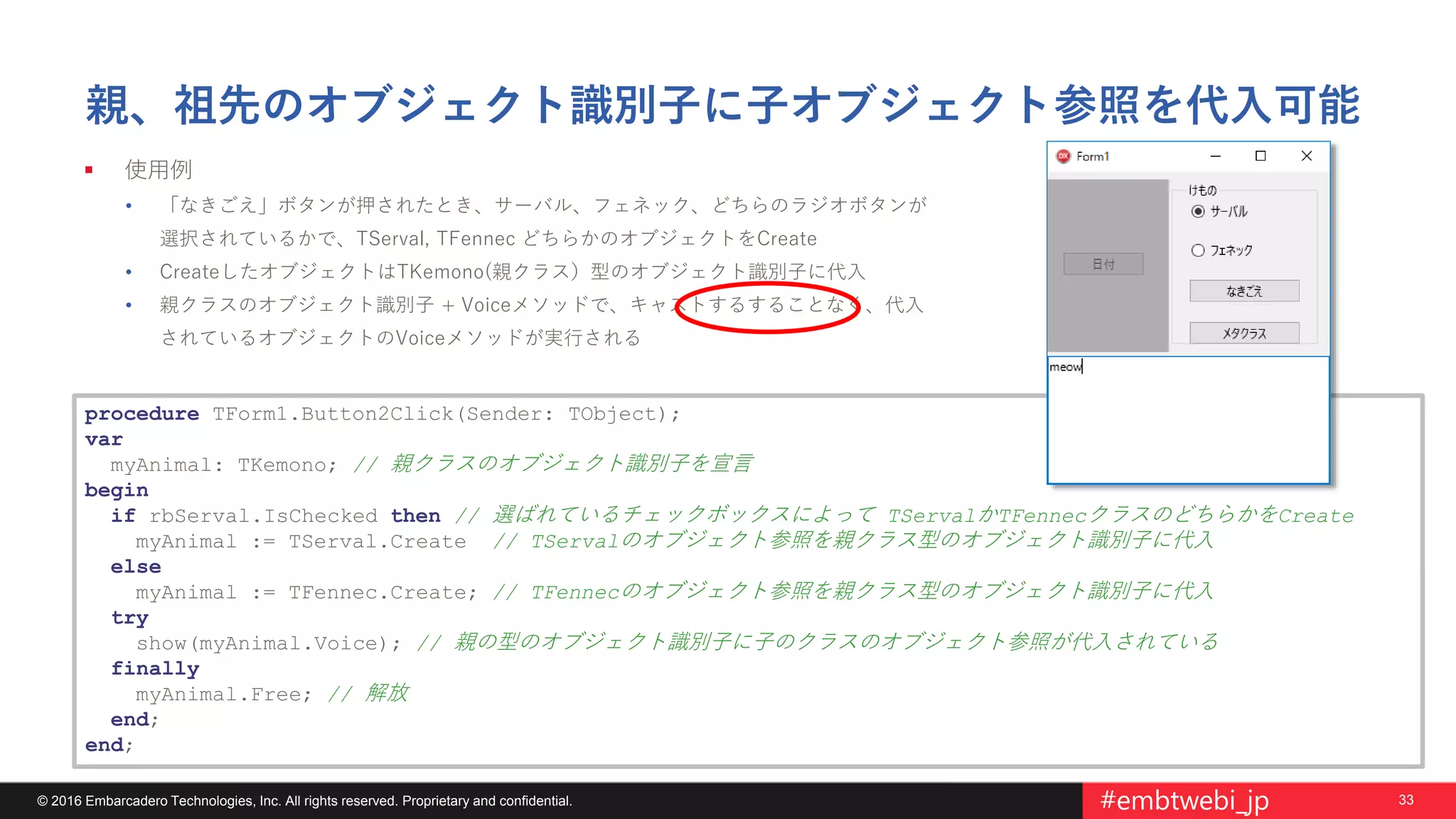Screen dimensions: 1456x819
Task: Close the Form1 window
Action: (x=1307, y=156)
